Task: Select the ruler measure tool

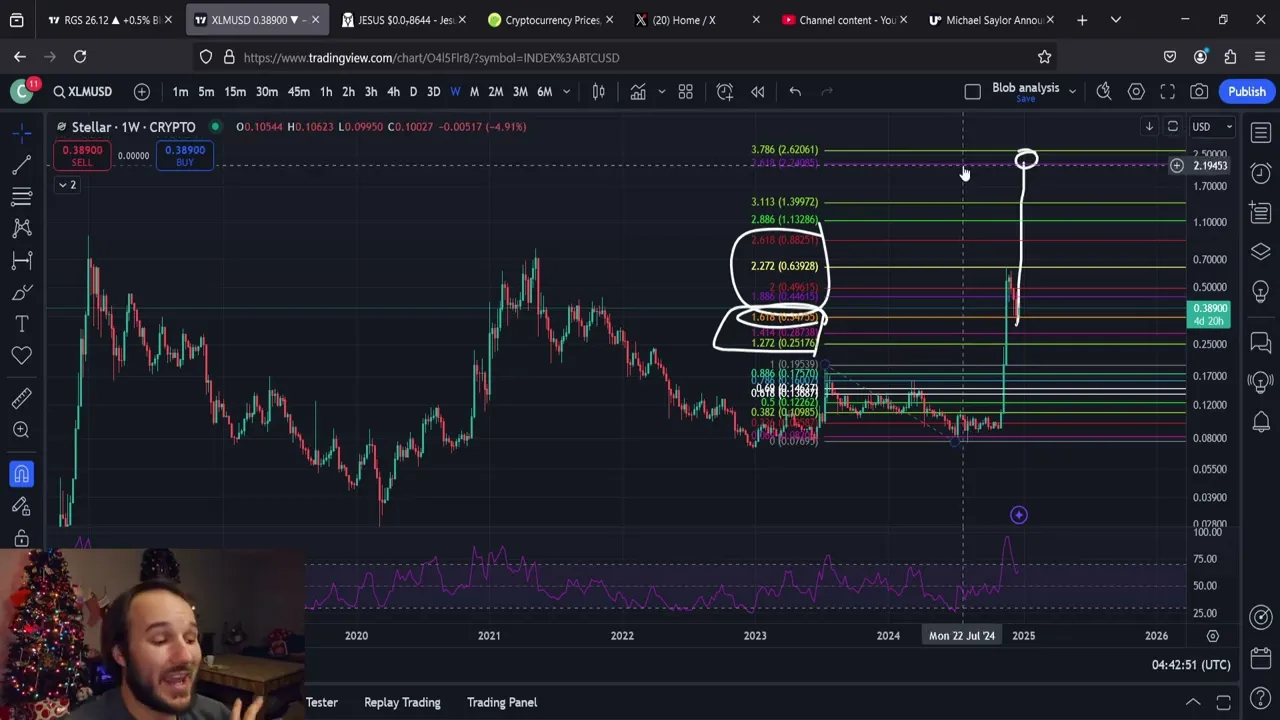Action: [21, 398]
